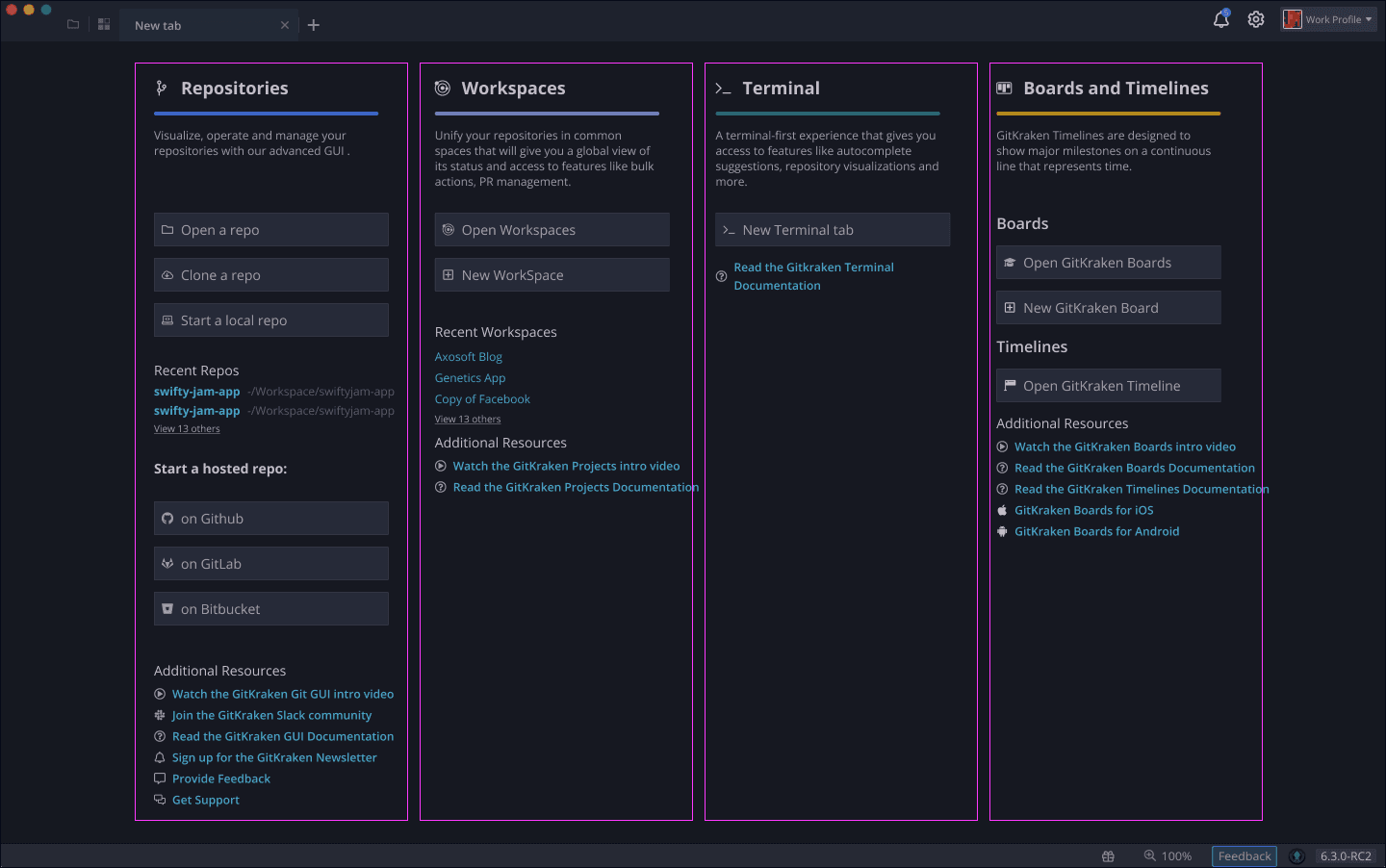This screenshot has width=1386, height=868.
Task: Read the GitKraken Timelines Documentation
Action: (1142, 489)
